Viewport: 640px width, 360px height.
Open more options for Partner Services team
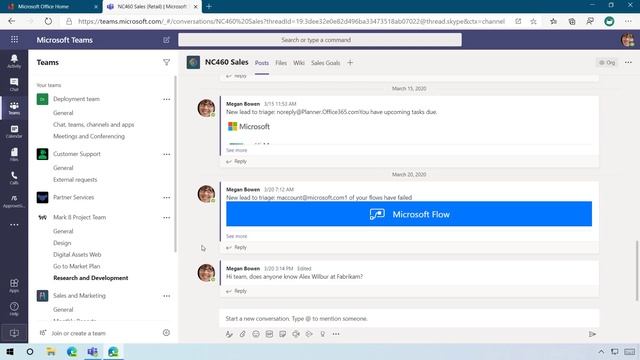(x=167, y=198)
